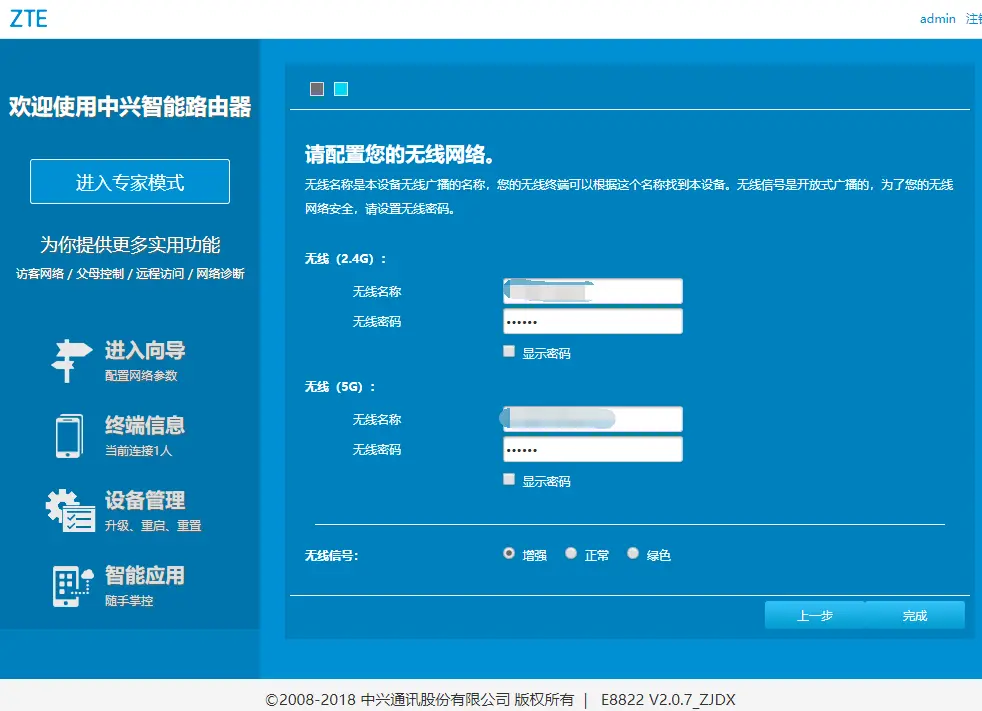Click the signpost wizard icon
The width and height of the screenshot is (982, 711).
(x=71, y=361)
